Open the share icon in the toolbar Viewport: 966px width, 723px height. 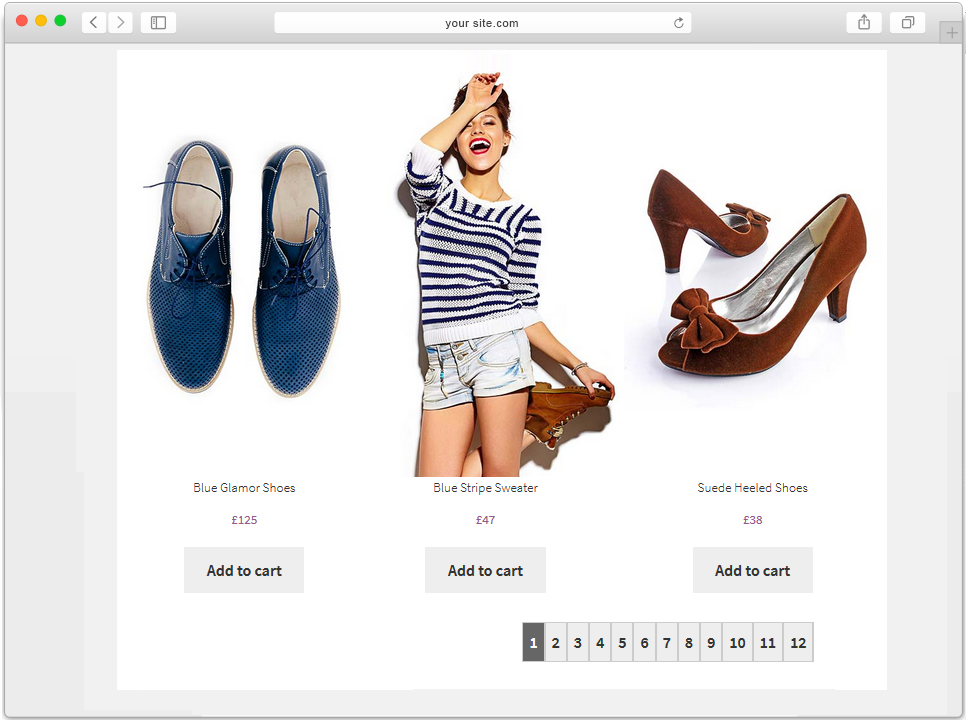click(864, 23)
